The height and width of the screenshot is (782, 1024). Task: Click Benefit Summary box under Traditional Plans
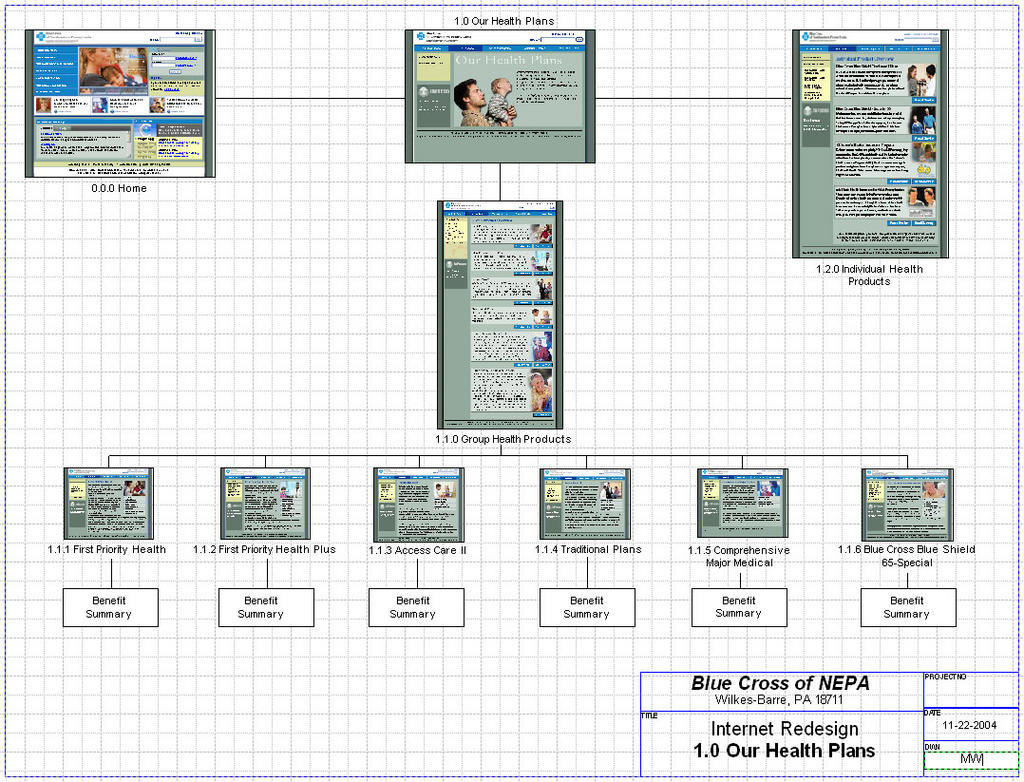587,608
